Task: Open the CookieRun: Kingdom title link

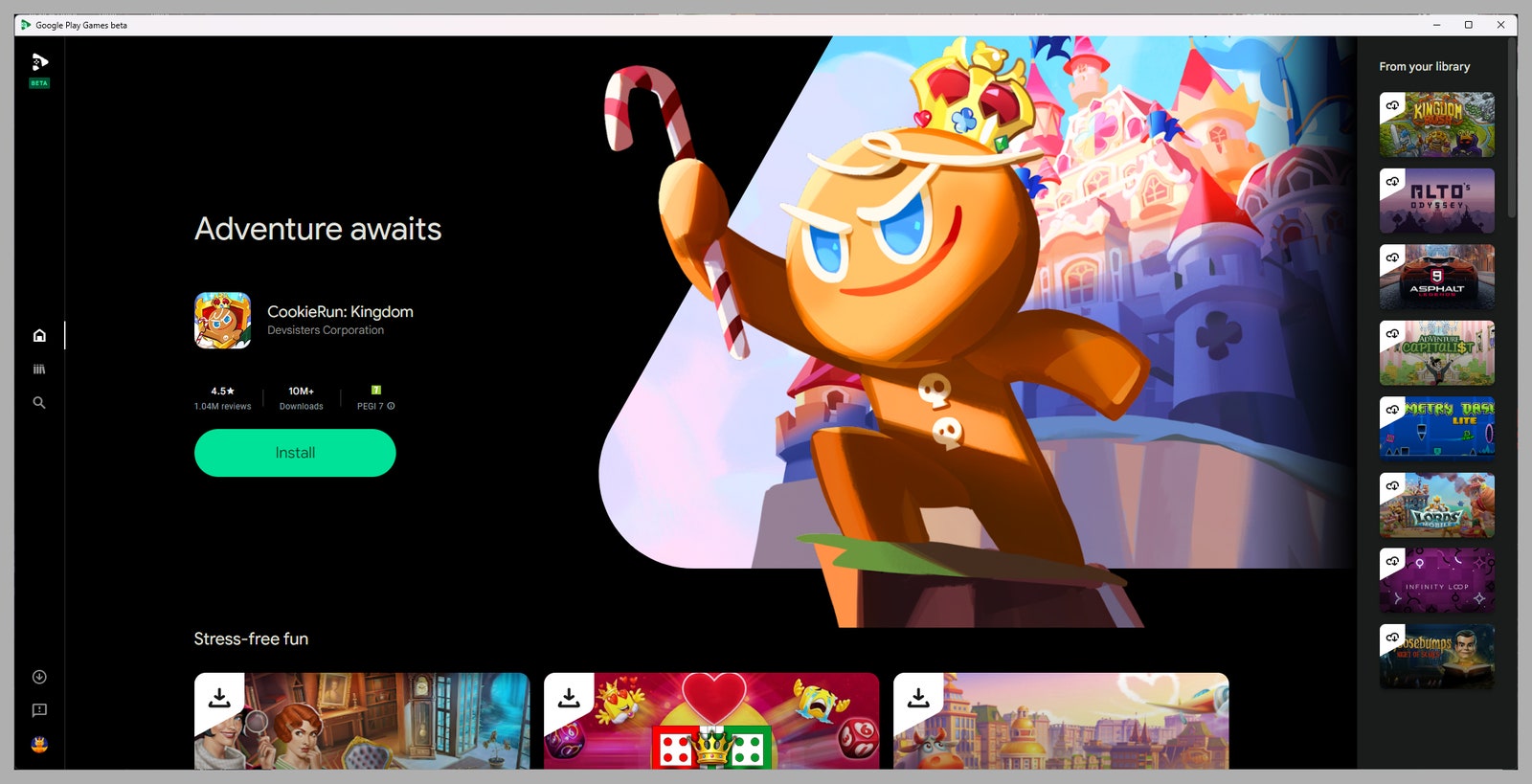Action: (x=340, y=312)
